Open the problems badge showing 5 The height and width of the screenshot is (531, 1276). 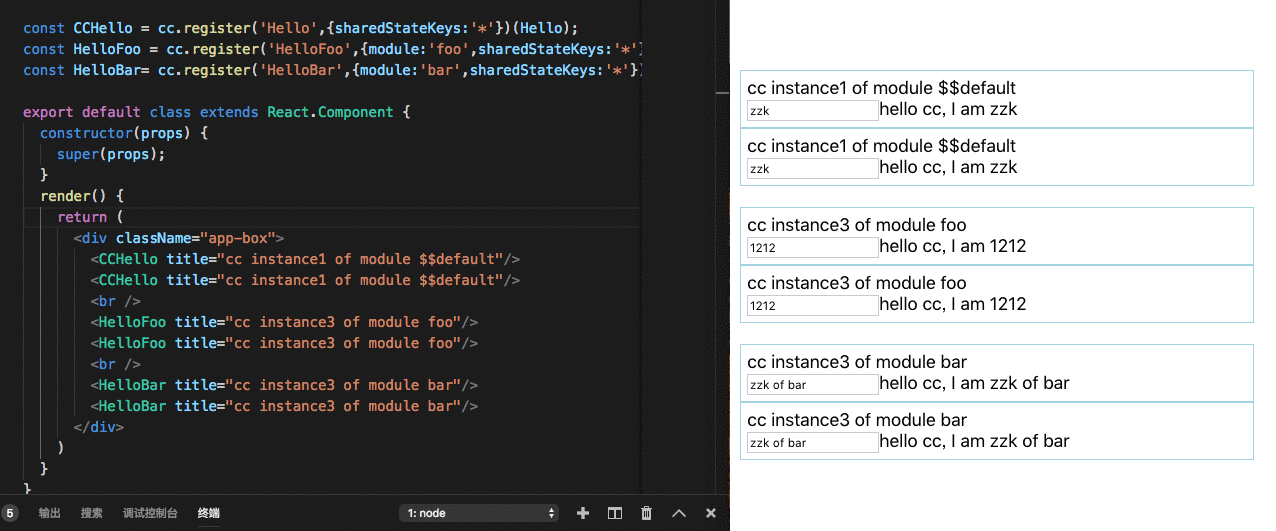click(x=10, y=512)
